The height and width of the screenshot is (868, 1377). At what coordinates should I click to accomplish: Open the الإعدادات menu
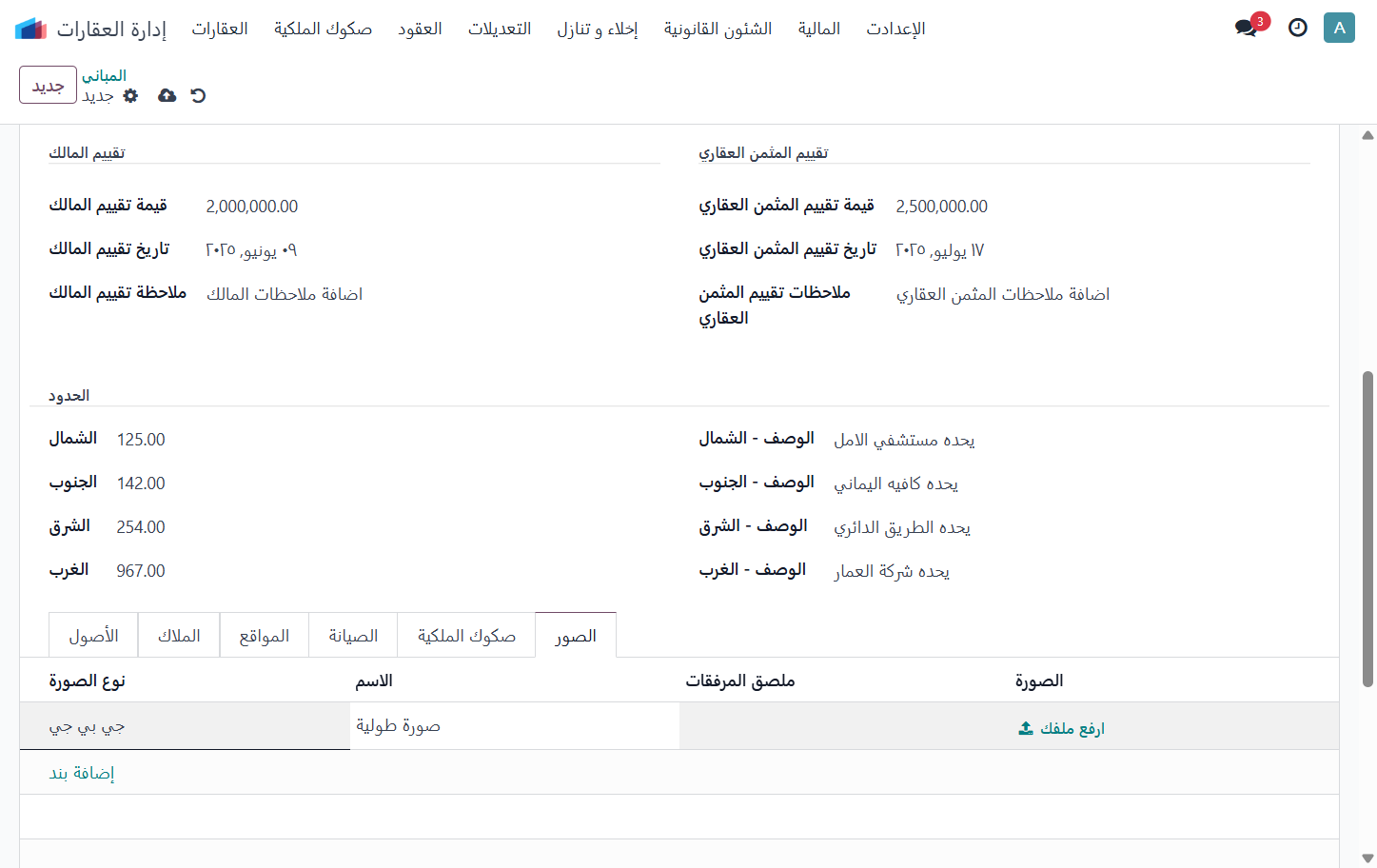(895, 29)
